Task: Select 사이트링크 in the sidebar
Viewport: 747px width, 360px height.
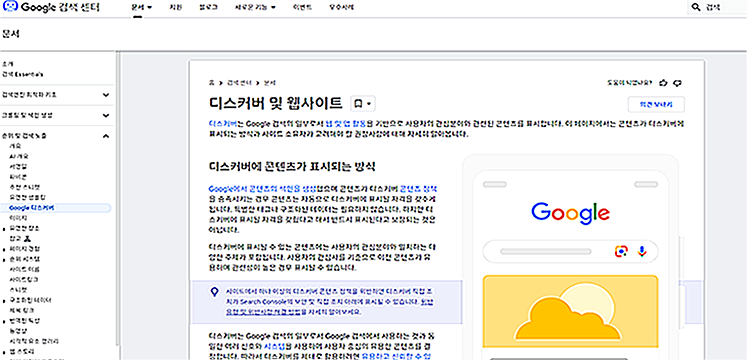Action: pos(24,280)
